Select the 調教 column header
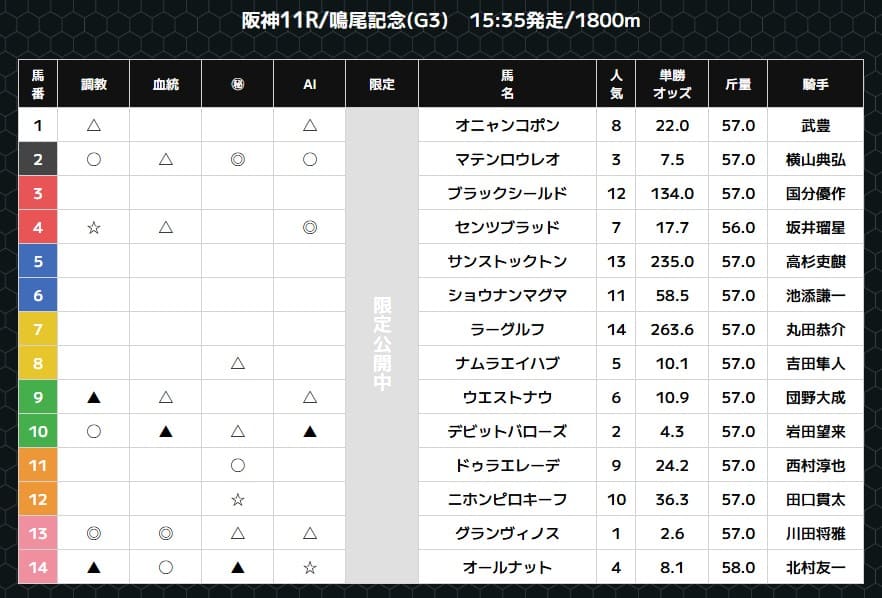Image resolution: width=882 pixels, height=598 pixels. click(x=94, y=84)
